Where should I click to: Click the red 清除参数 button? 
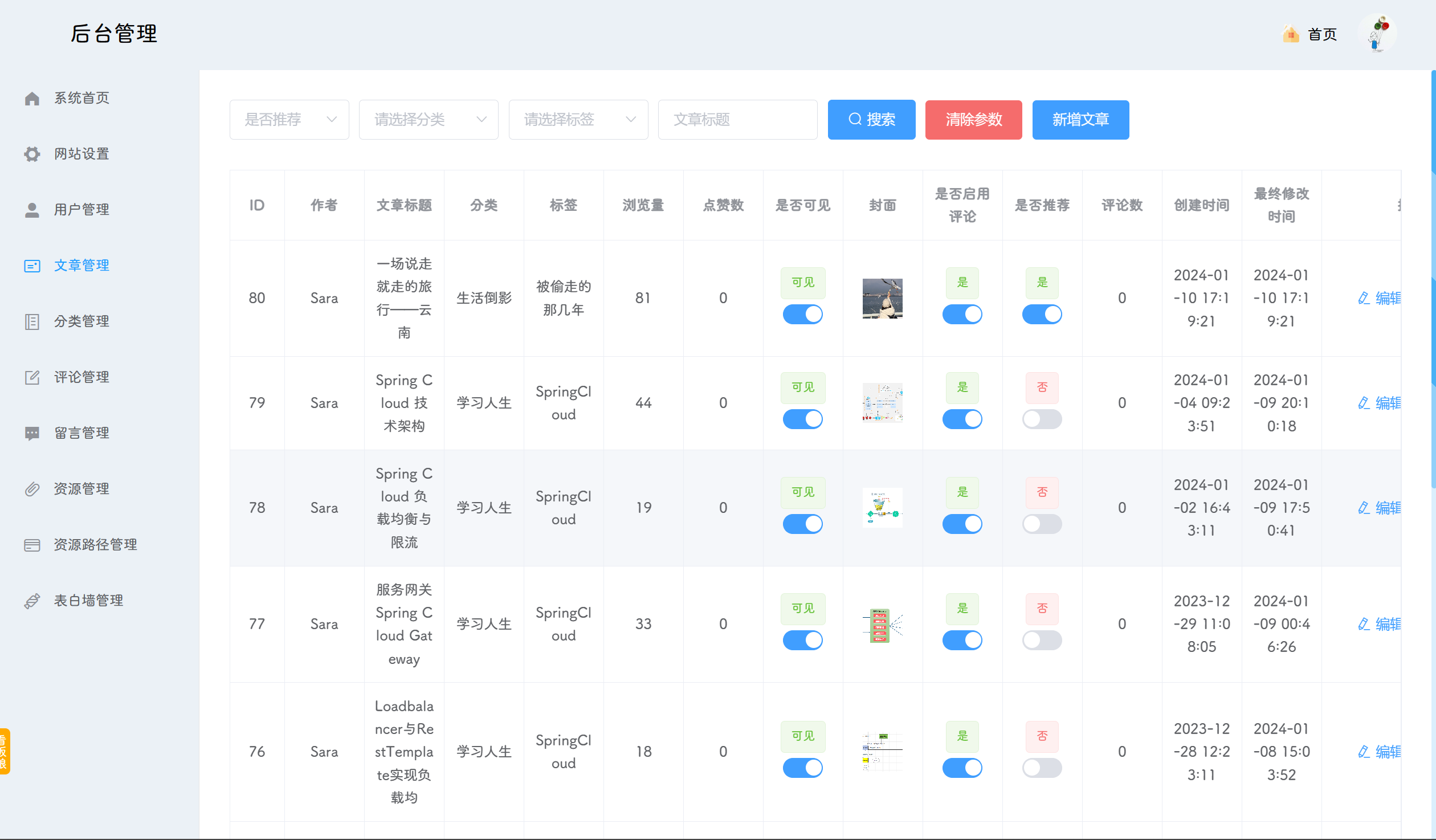pyautogui.click(x=973, y=120)
